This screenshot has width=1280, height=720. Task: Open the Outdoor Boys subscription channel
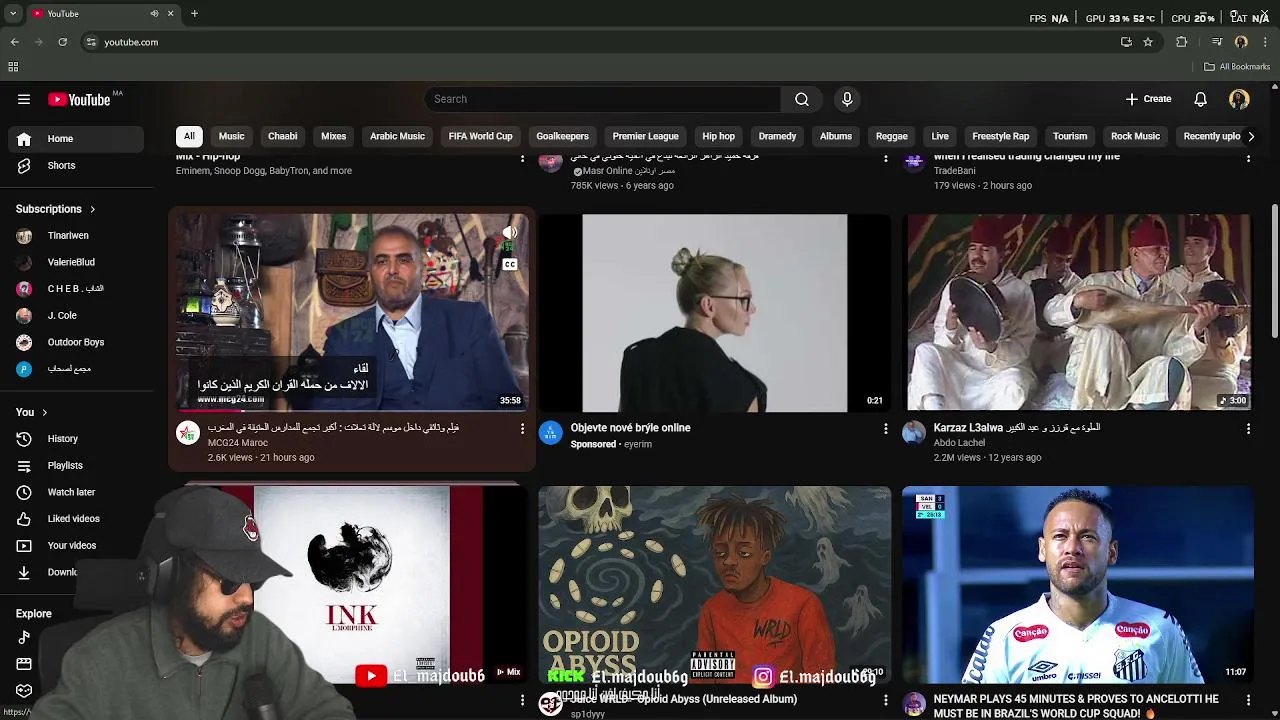(77, 342)
